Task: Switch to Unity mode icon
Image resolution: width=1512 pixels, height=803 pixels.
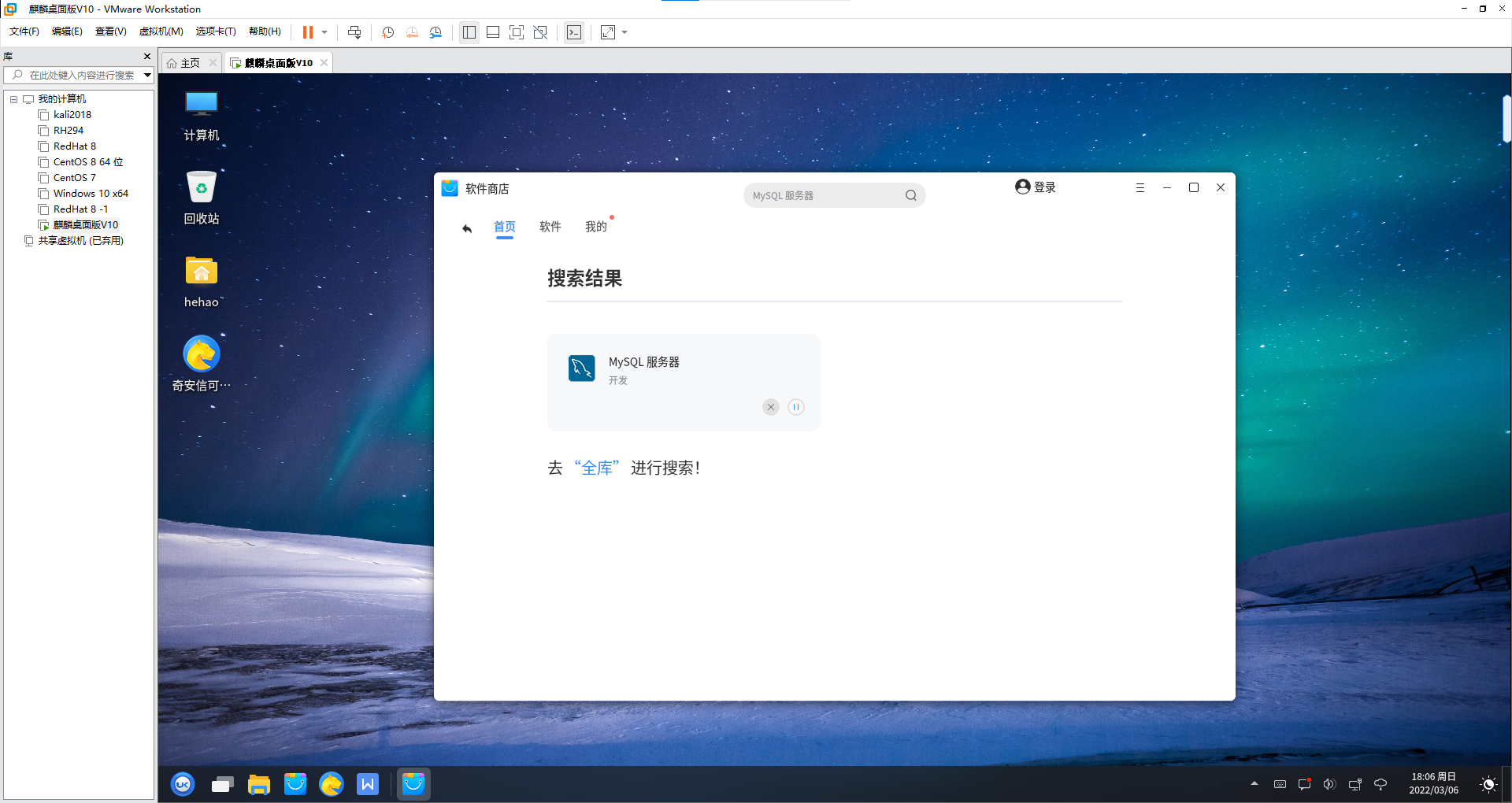Action: 540,32
